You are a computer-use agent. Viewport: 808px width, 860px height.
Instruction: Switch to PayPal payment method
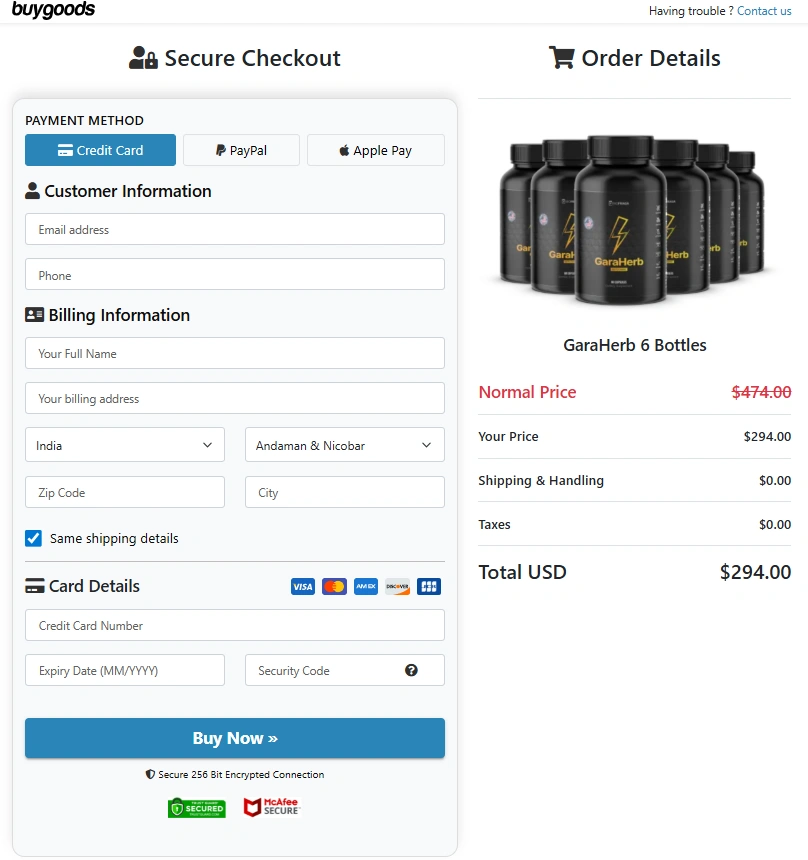pos(241,150)
